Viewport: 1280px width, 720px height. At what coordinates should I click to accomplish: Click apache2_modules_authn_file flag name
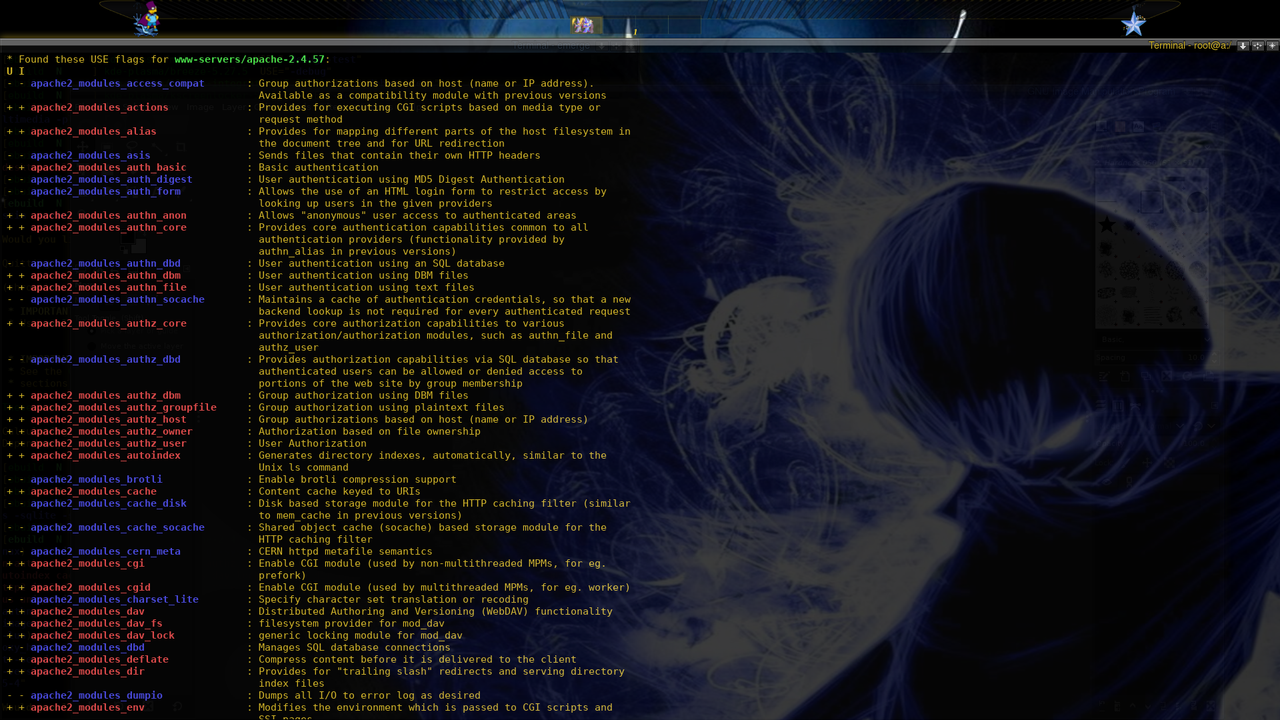(x=108, y=288)
